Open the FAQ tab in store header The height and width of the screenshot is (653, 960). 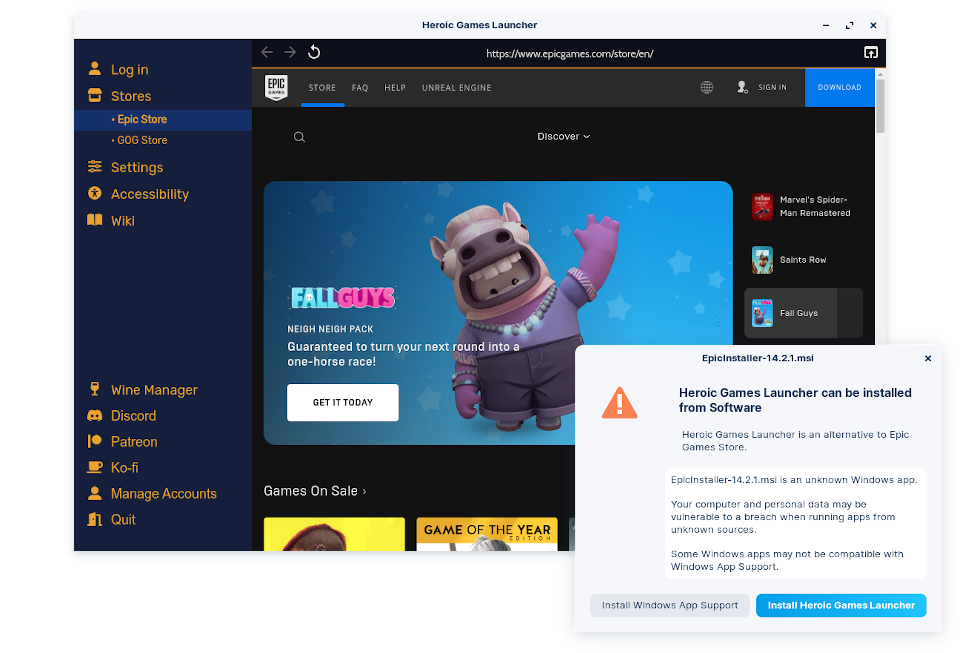coord(360,88)
